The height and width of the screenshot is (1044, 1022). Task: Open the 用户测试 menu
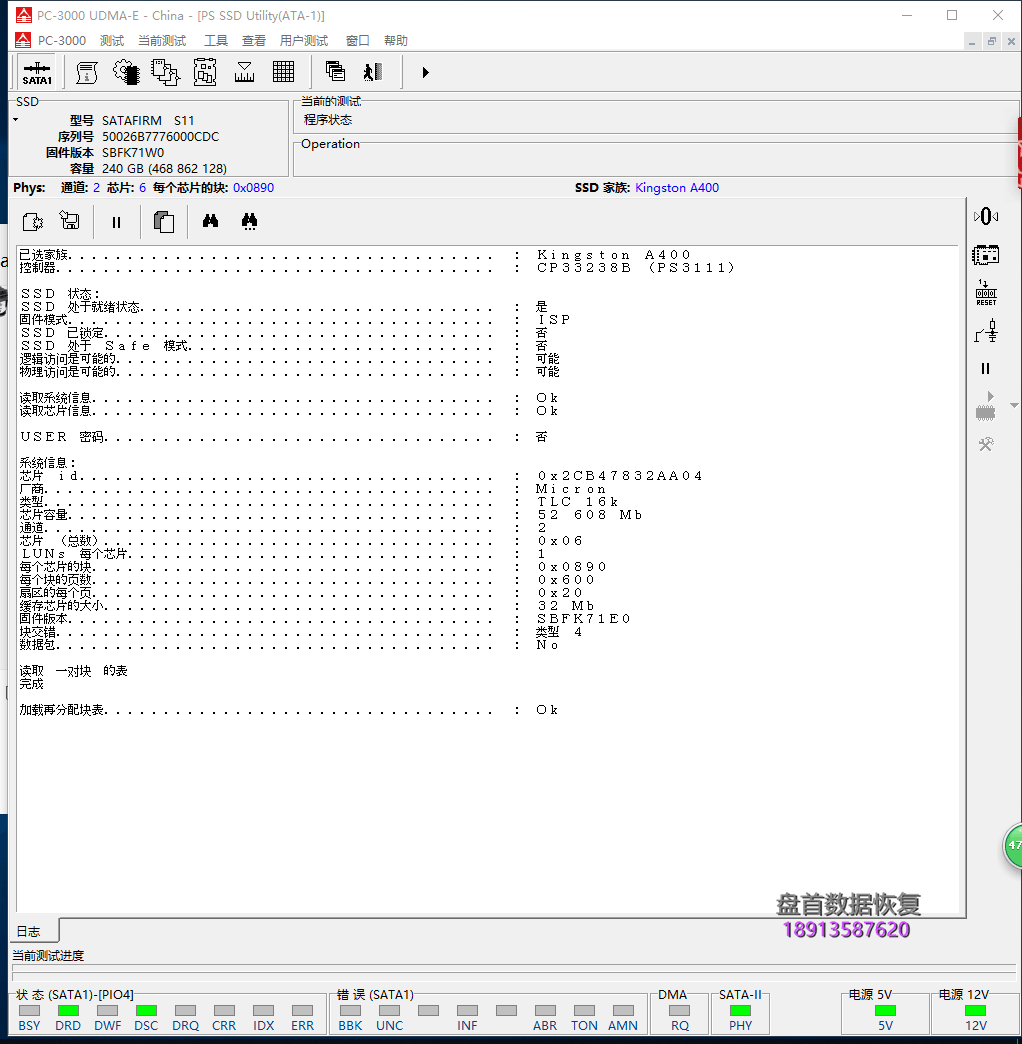pyautogui.click(x=304, y=41)
